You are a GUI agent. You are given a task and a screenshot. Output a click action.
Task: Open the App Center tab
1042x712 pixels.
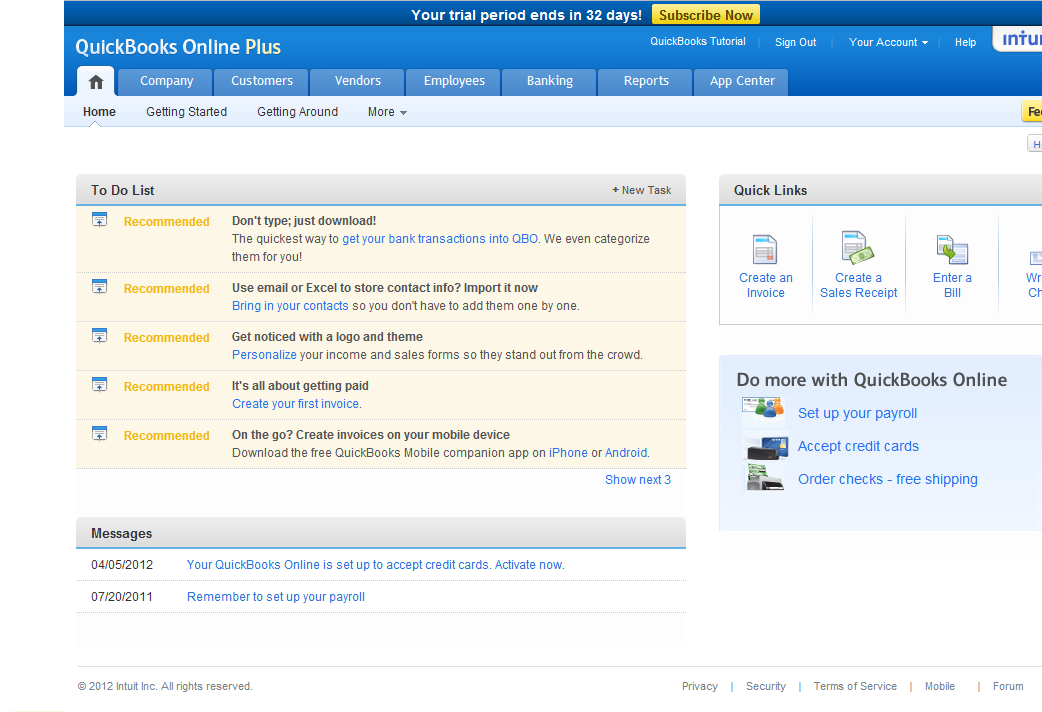click(742, 82)
